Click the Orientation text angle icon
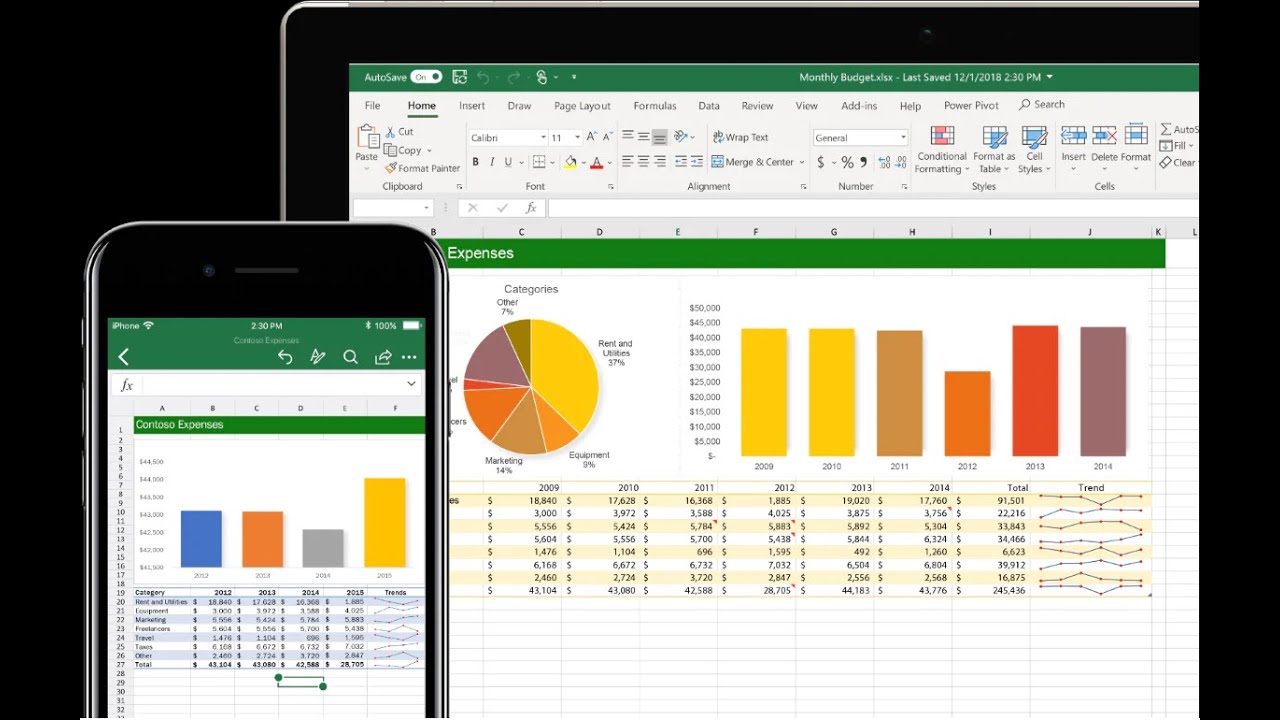Screen dimensions: 1280x720 [x=682, y=137]
